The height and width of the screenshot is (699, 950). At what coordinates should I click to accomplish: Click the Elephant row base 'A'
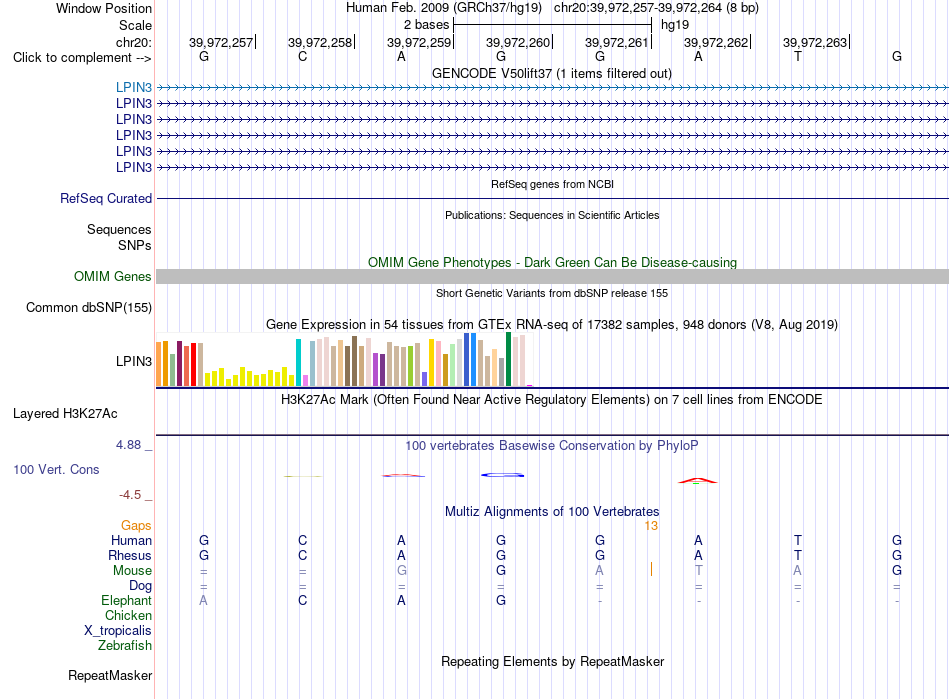[x=204, y=600]
